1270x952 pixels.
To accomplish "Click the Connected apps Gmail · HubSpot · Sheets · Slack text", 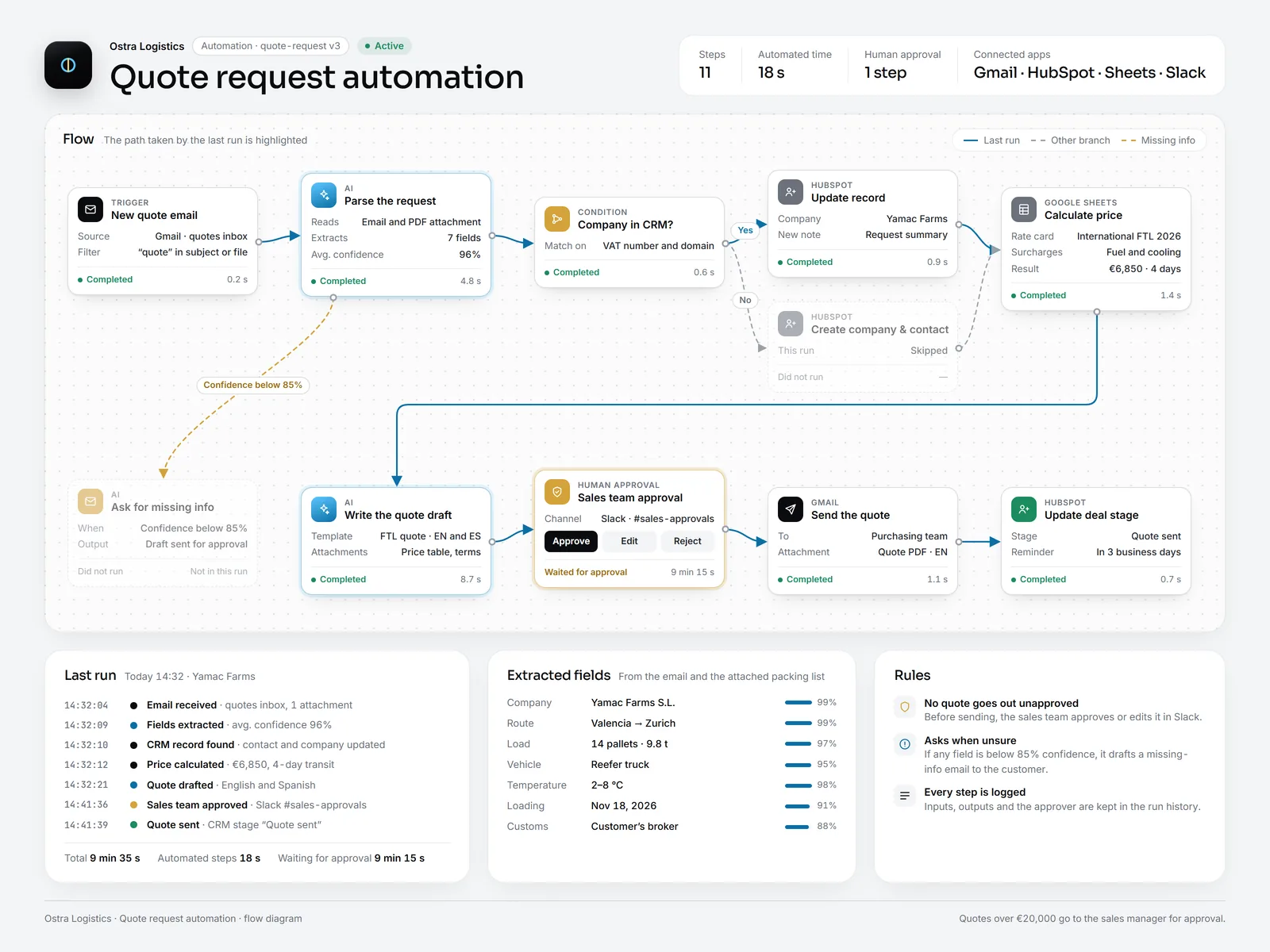I will pyautogui.click(x=1090, y=73).
